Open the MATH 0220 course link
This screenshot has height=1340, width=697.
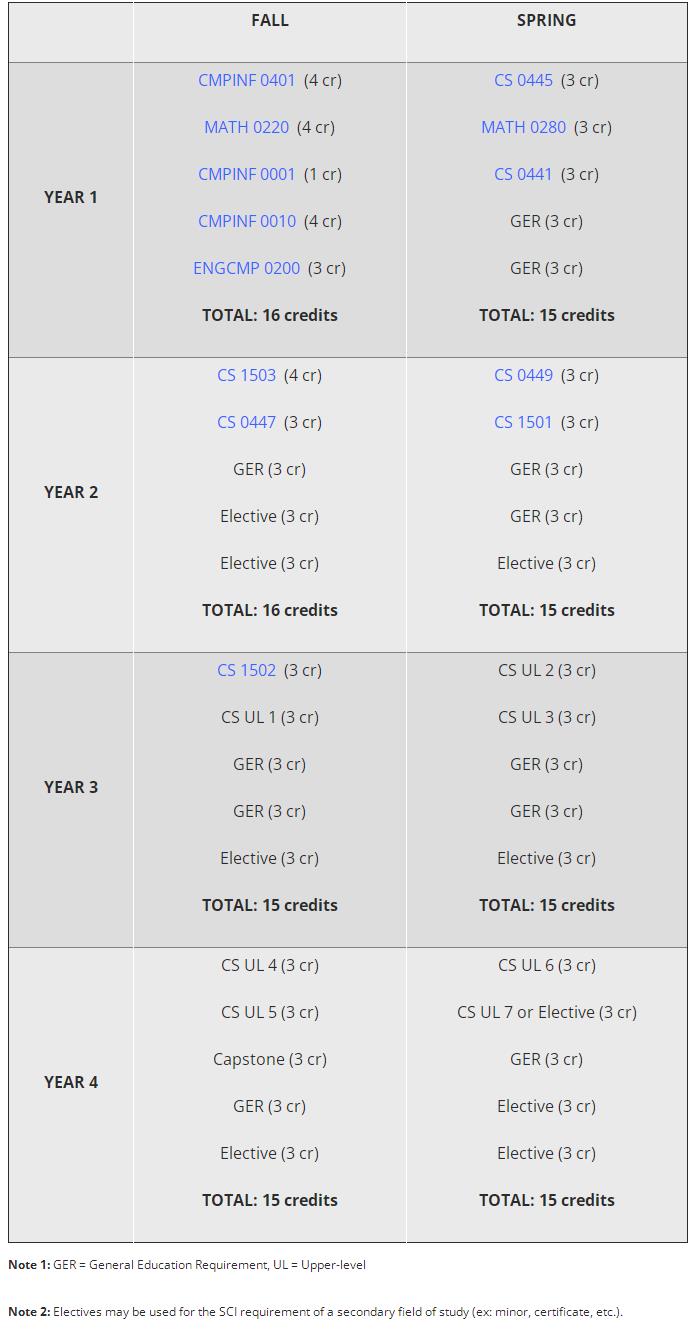[246, 127]
